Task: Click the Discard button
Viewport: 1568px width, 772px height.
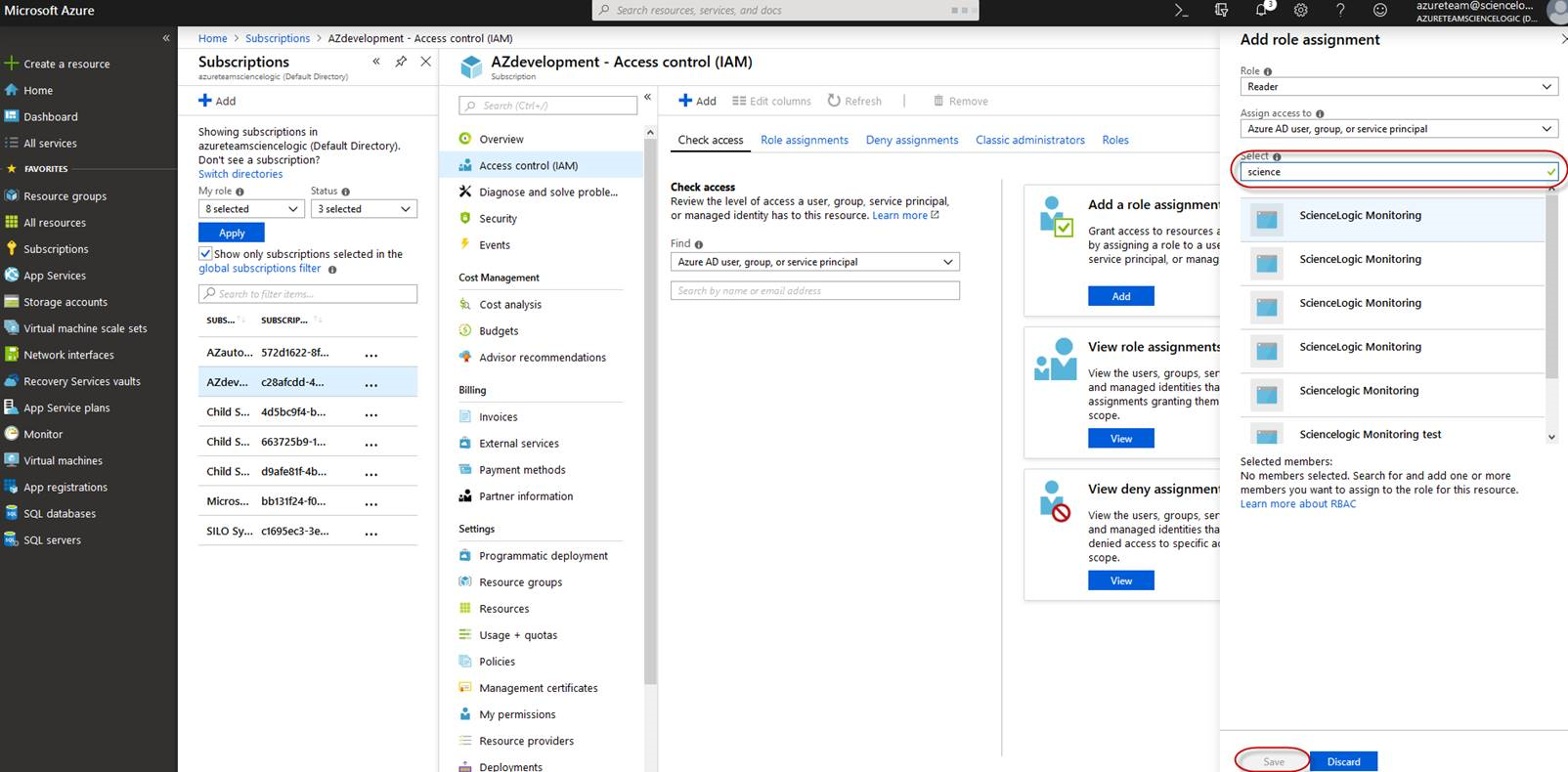Action: pos(1343,761)
